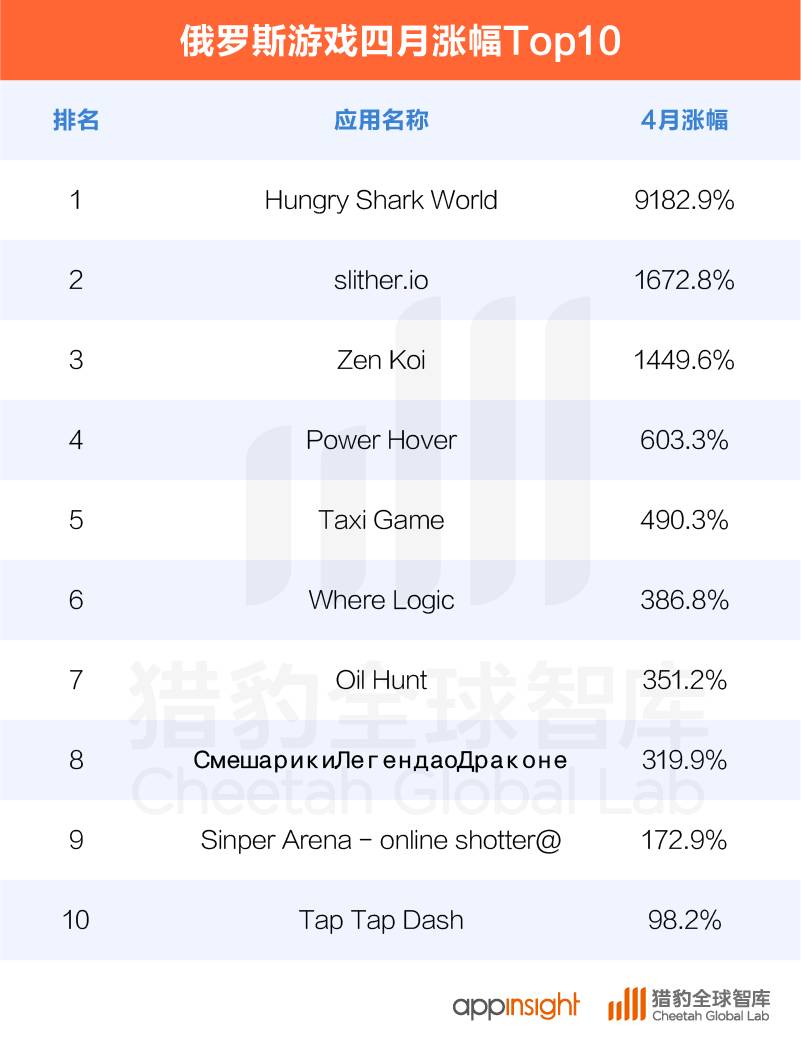Screen dimensions: 801x1051
Task: Click the Tap Tap Dash app name
Action: point(381,920)
